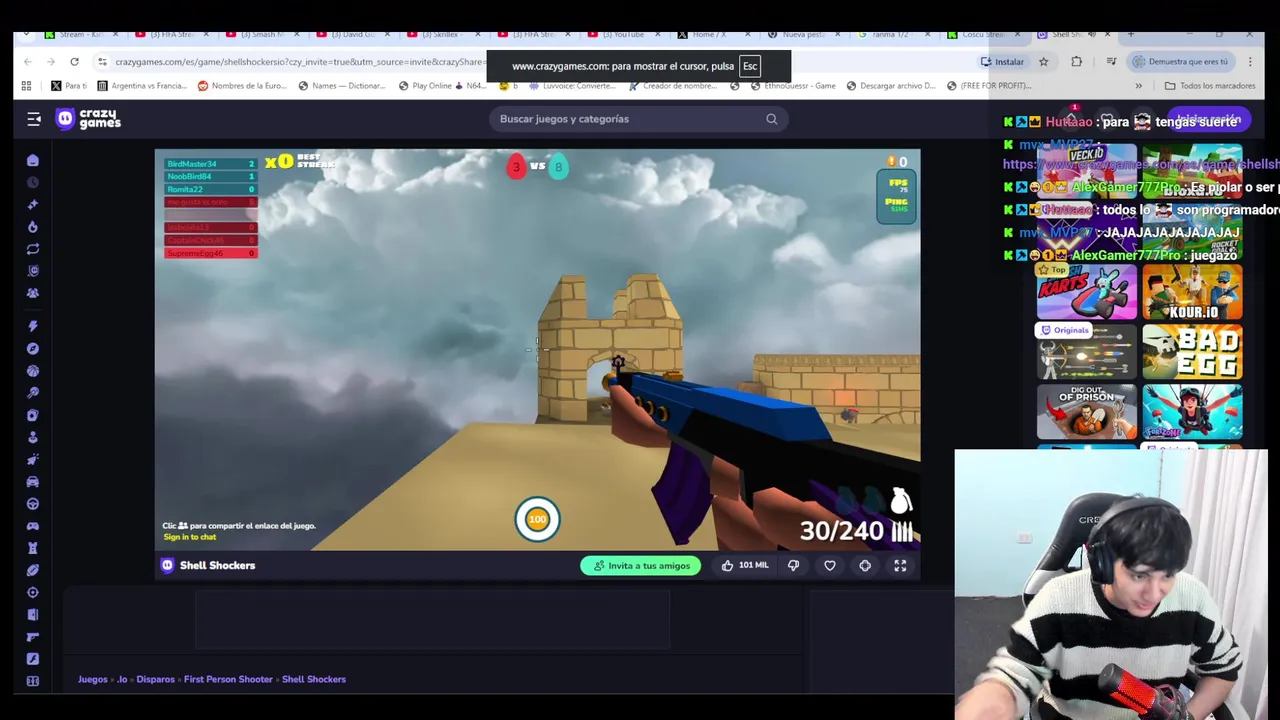Screen dimensions: 1280x720
Task: Click the Buscar juegos y categorías search field
Action: point(638,119)
